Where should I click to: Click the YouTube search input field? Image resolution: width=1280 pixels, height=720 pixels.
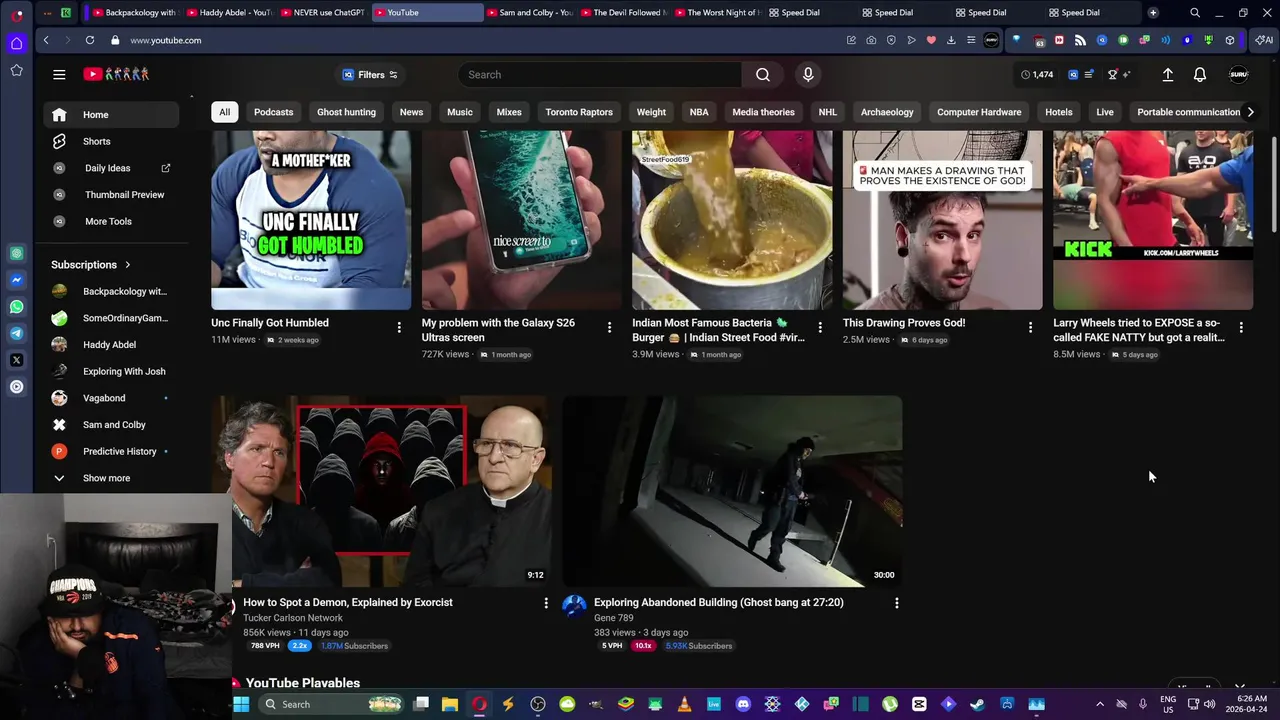click(x=600, y=74)
